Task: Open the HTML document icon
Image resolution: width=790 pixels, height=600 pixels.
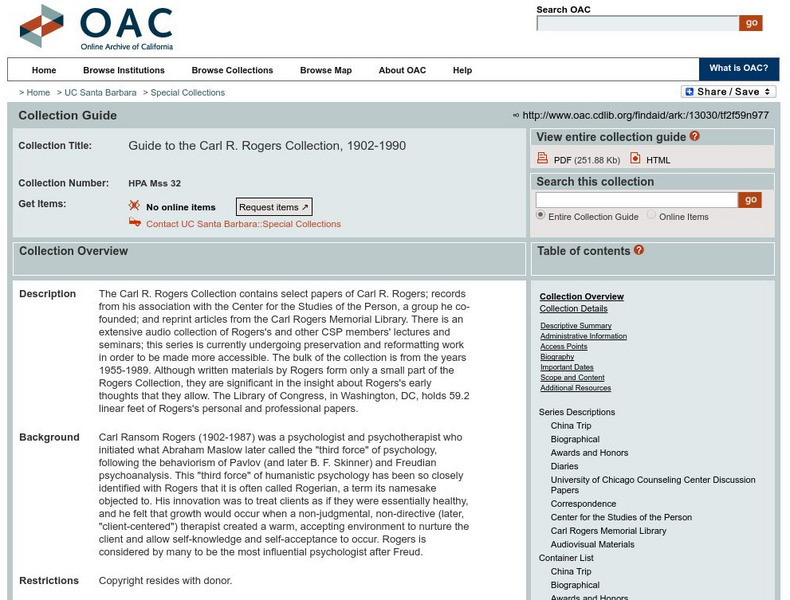Action: (635, 158)
